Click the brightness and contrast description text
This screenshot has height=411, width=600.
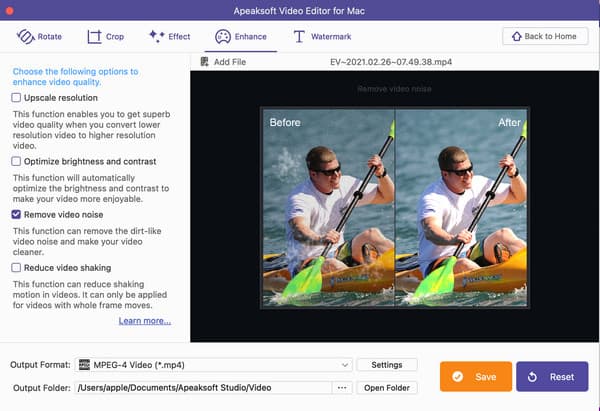(x=91, y=188)
